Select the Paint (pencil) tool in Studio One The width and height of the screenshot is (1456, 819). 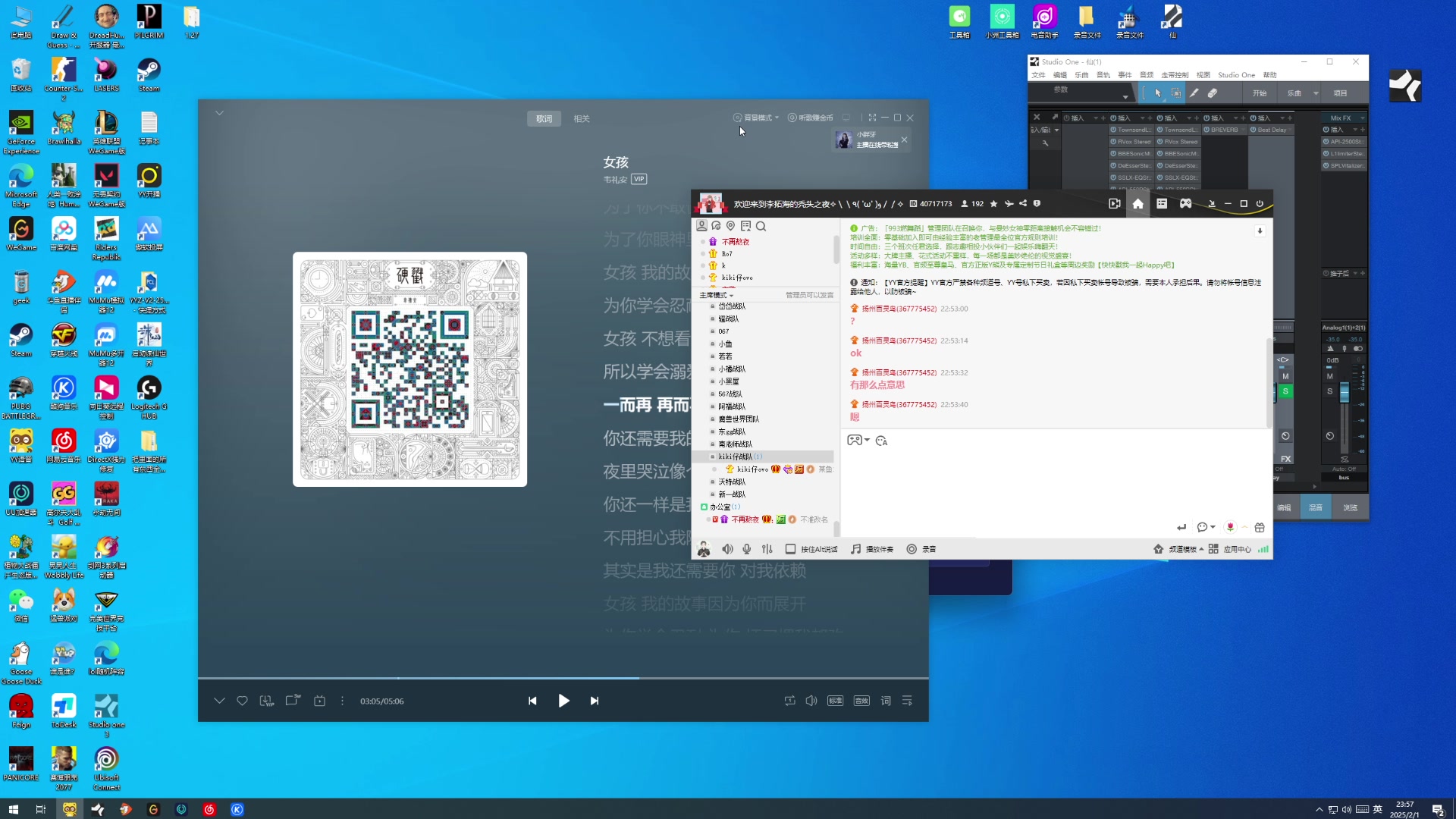coord(1194,93)
